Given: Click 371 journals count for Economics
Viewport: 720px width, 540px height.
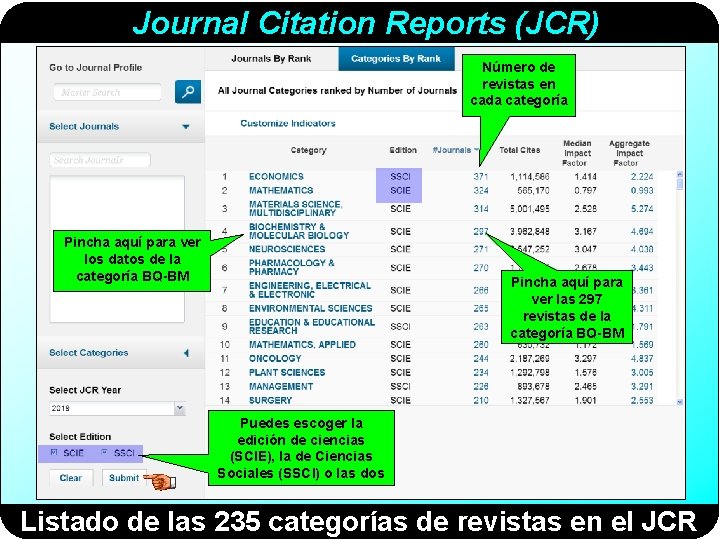Looking at the screenshot, I should [481, 176].
